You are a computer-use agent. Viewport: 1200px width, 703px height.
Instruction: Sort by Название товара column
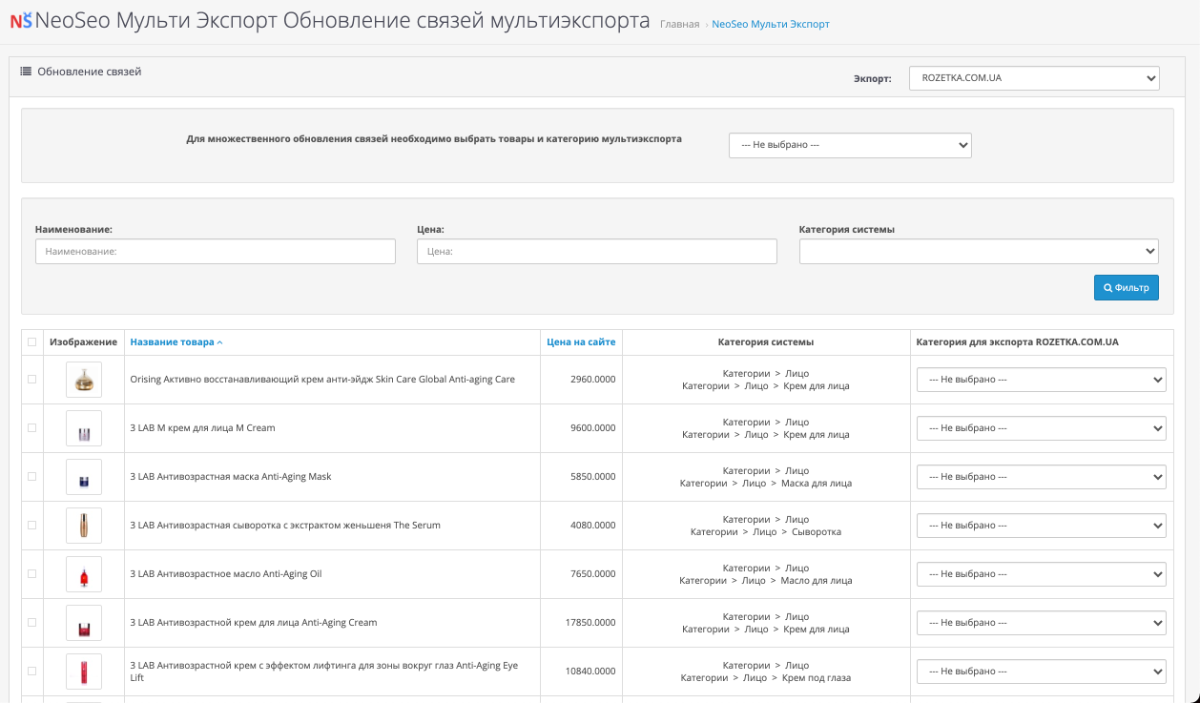[x=176, y=342]
